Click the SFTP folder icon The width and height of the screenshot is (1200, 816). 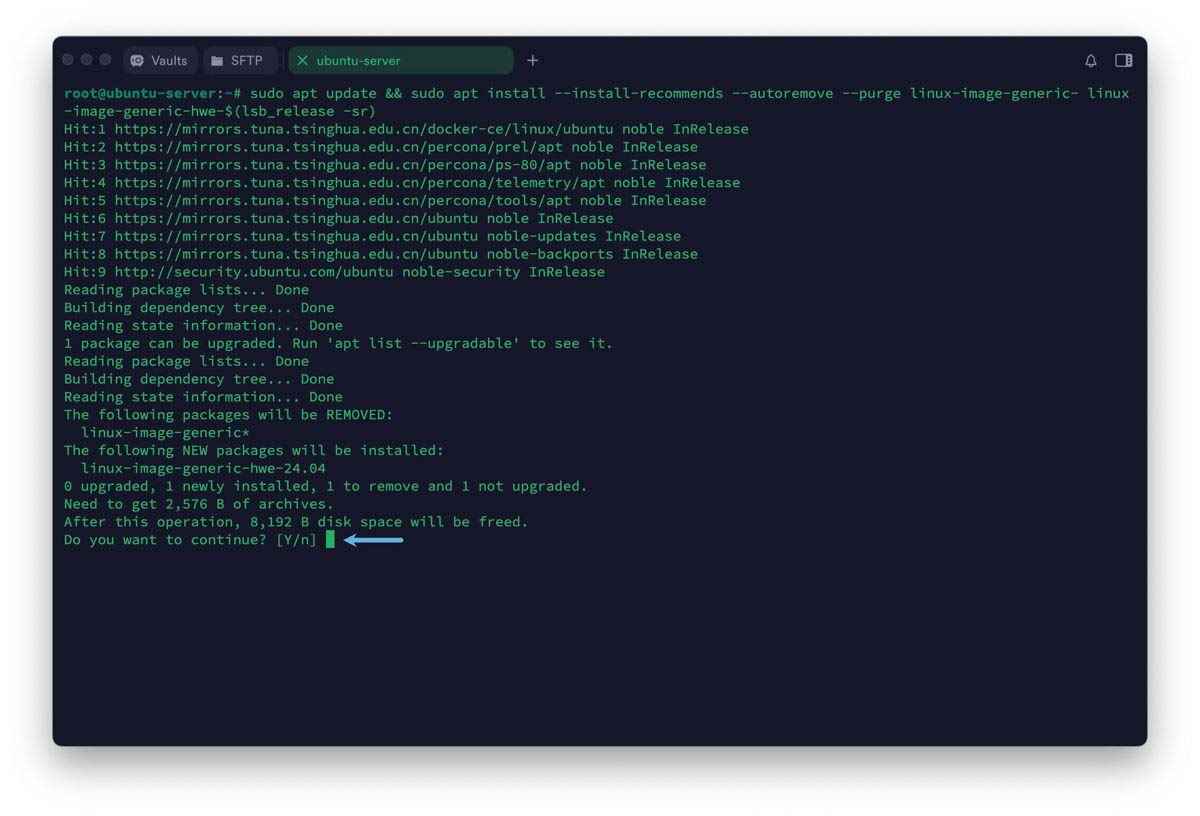[217, 61]
